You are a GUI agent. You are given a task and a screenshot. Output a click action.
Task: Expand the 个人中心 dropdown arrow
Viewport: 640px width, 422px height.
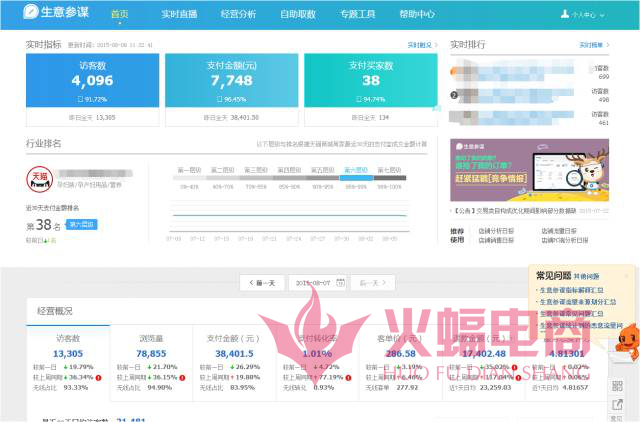coord(602,16)
